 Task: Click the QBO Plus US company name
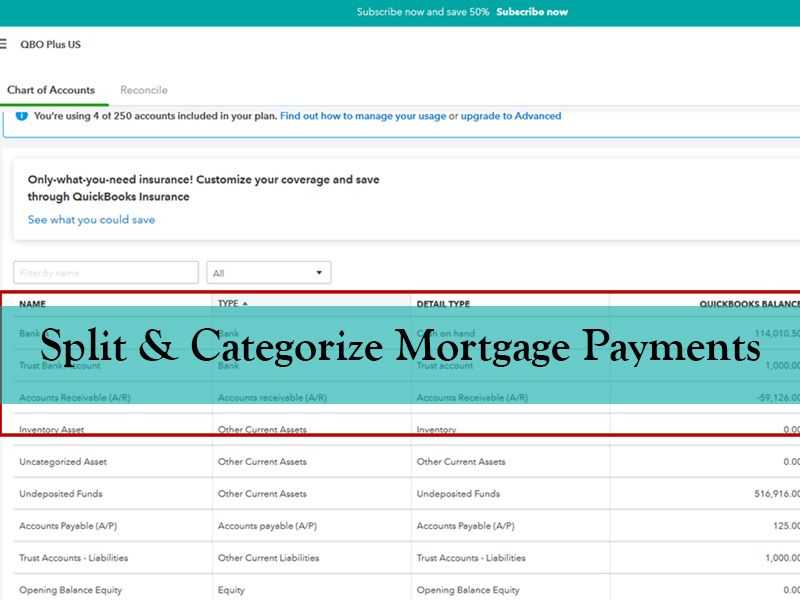(51, 44)
